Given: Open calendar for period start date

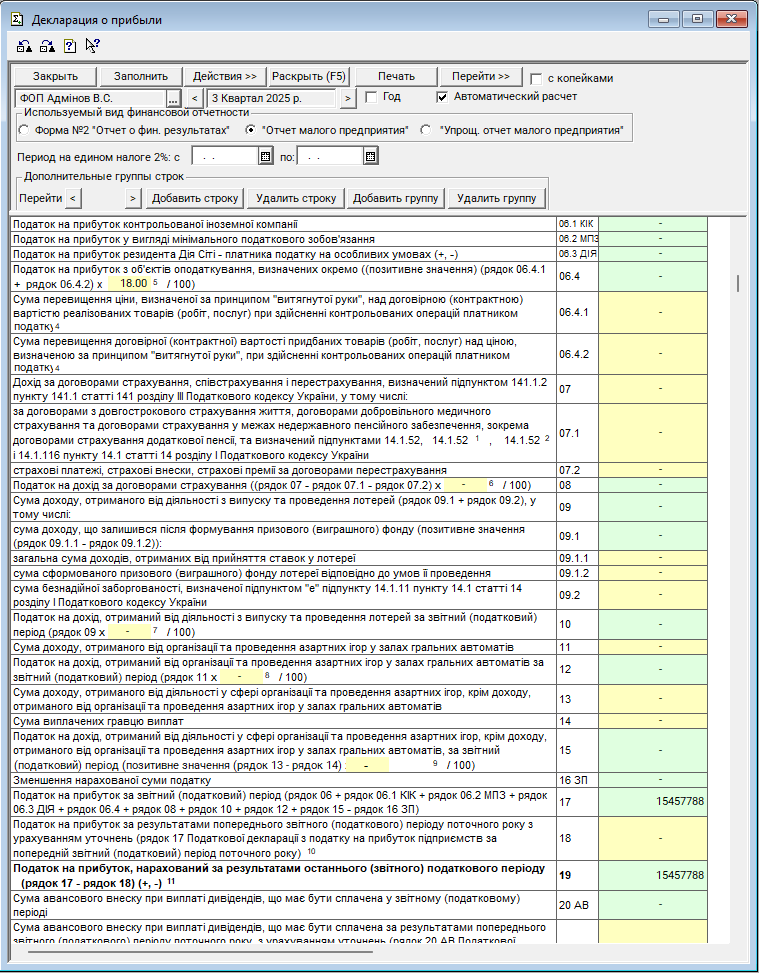Looking at the screenshot, I should pyautogui.click(x=265, y=157).
